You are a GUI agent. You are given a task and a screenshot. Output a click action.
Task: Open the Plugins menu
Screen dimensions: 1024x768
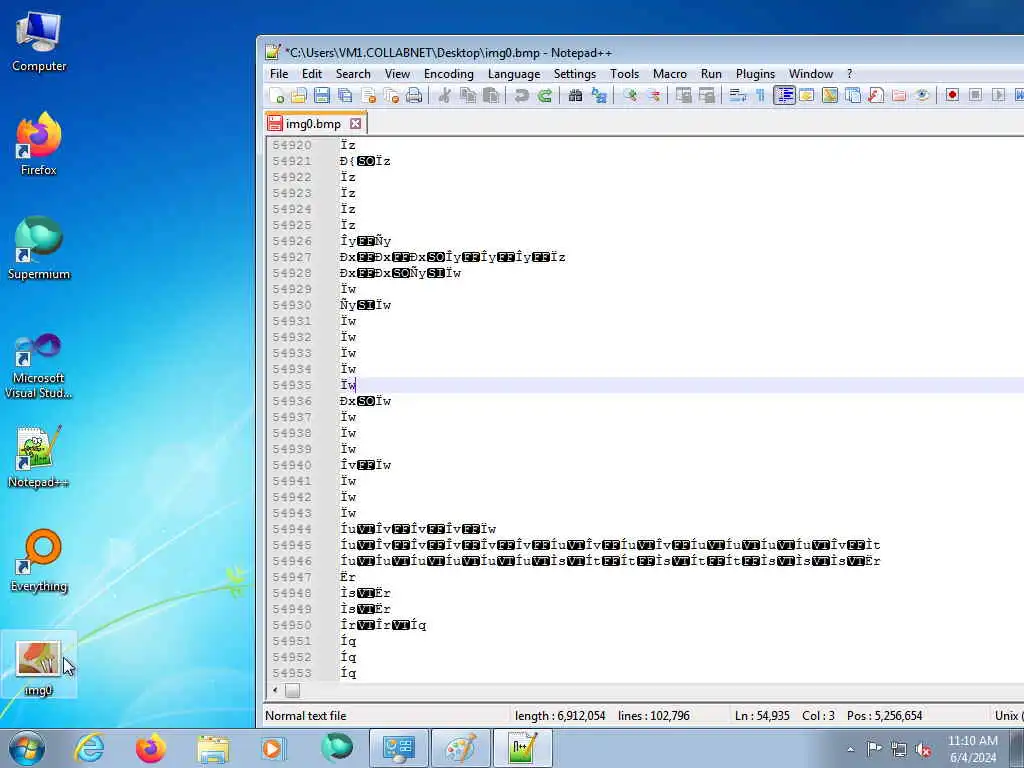(756, 74)
